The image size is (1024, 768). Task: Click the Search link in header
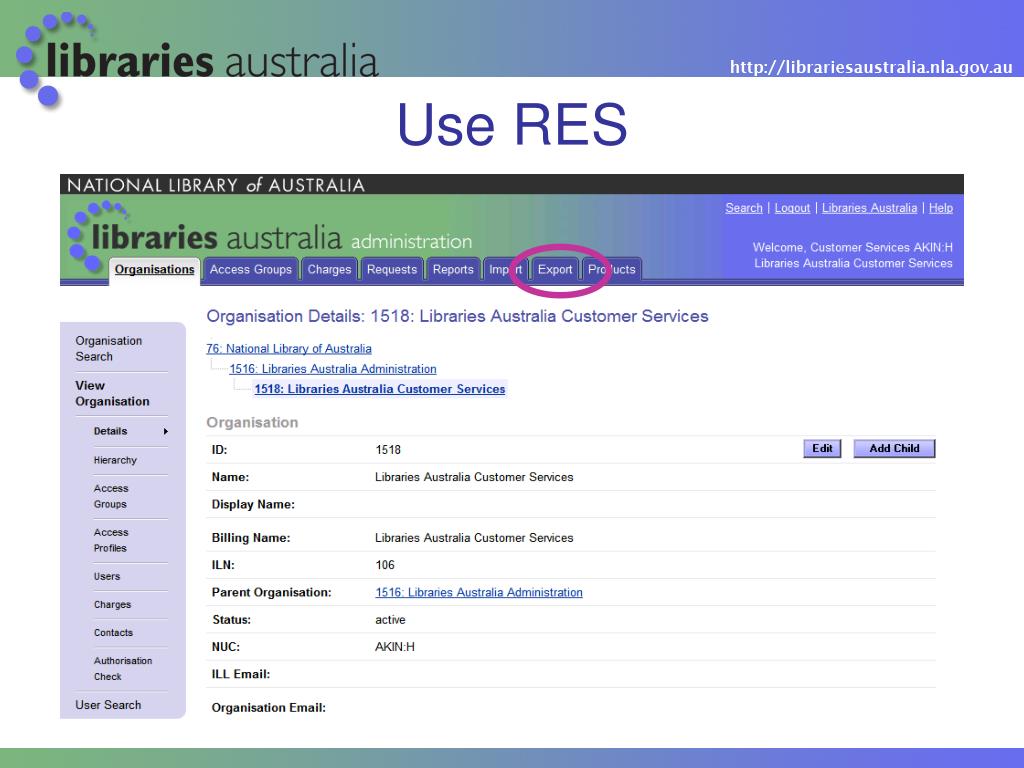click(744, 208)
